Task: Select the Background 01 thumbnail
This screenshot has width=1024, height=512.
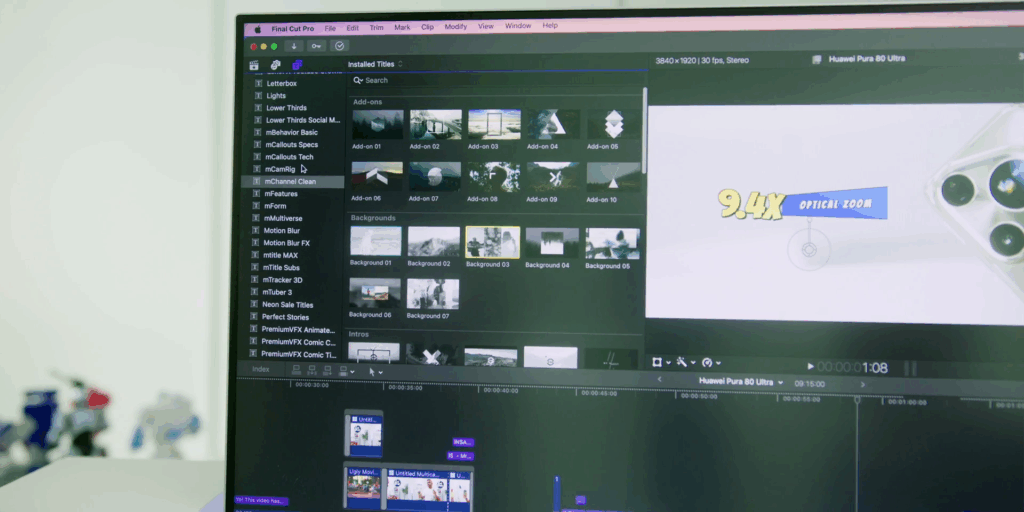Action: coord(376,242)
